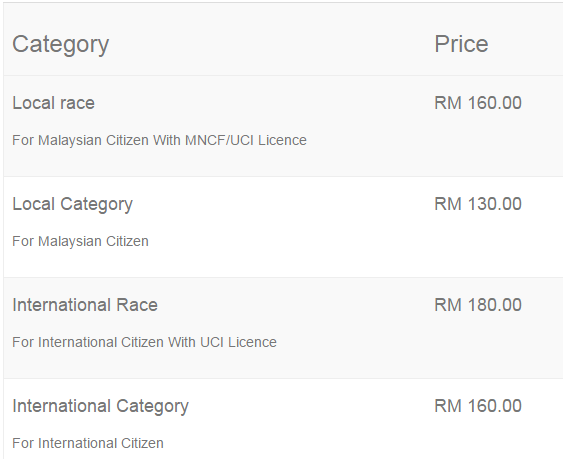Select the International Race row title
The width and height of the screenshot is (563, 459).
click(85, 305)
